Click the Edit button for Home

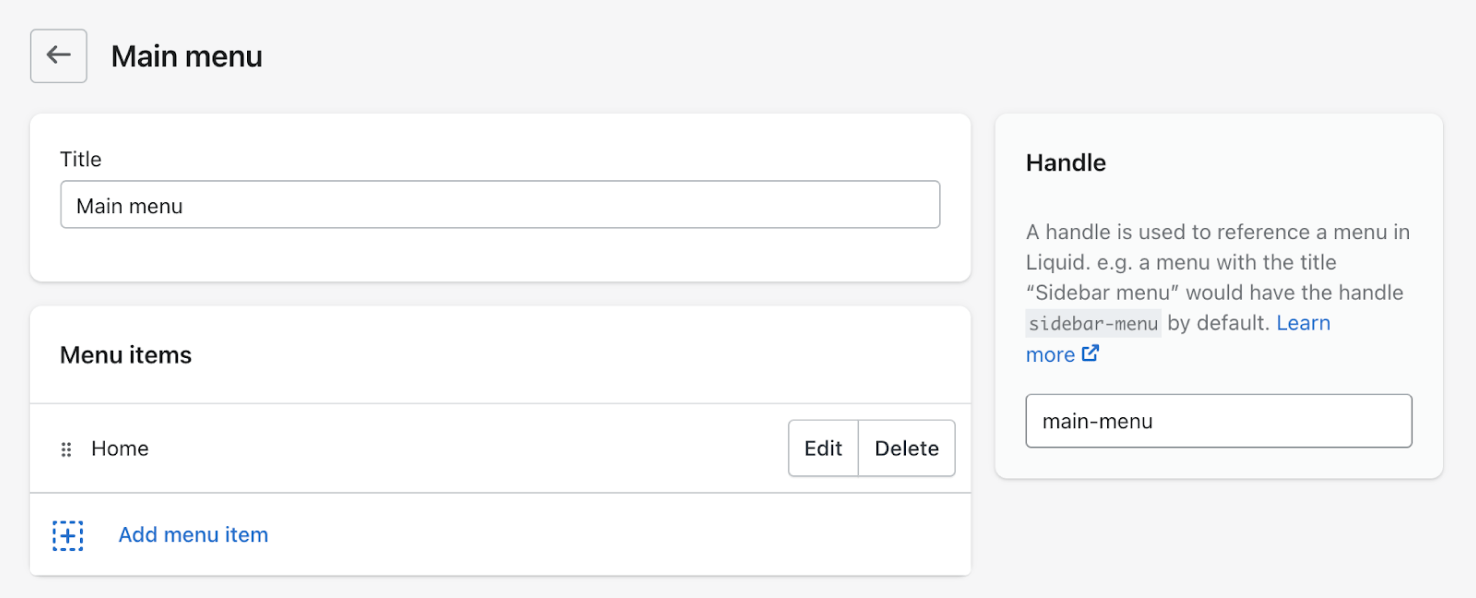pyautogui.click(x=823, y=448)
